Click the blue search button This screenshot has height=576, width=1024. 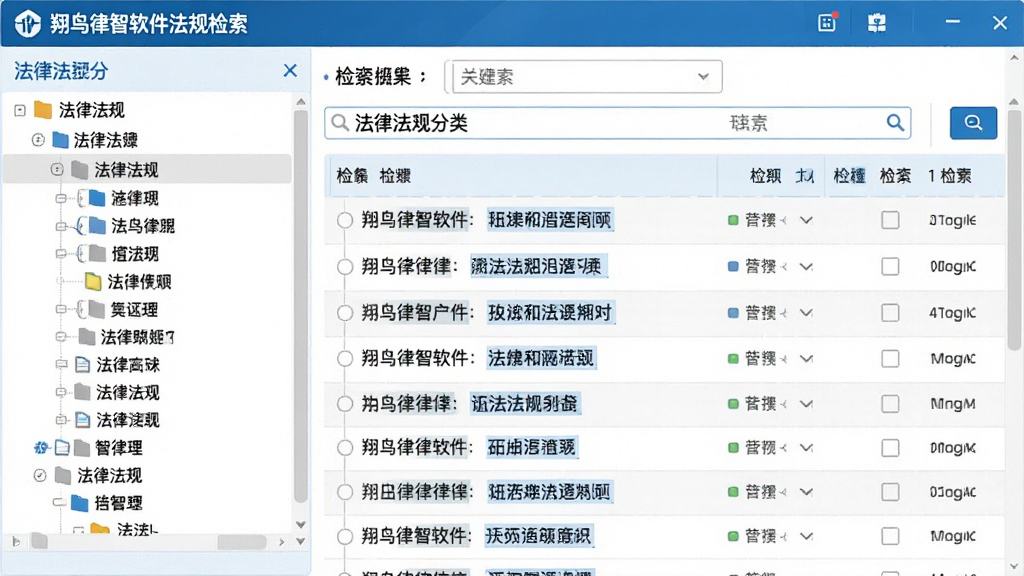click(x=973, y=123)
